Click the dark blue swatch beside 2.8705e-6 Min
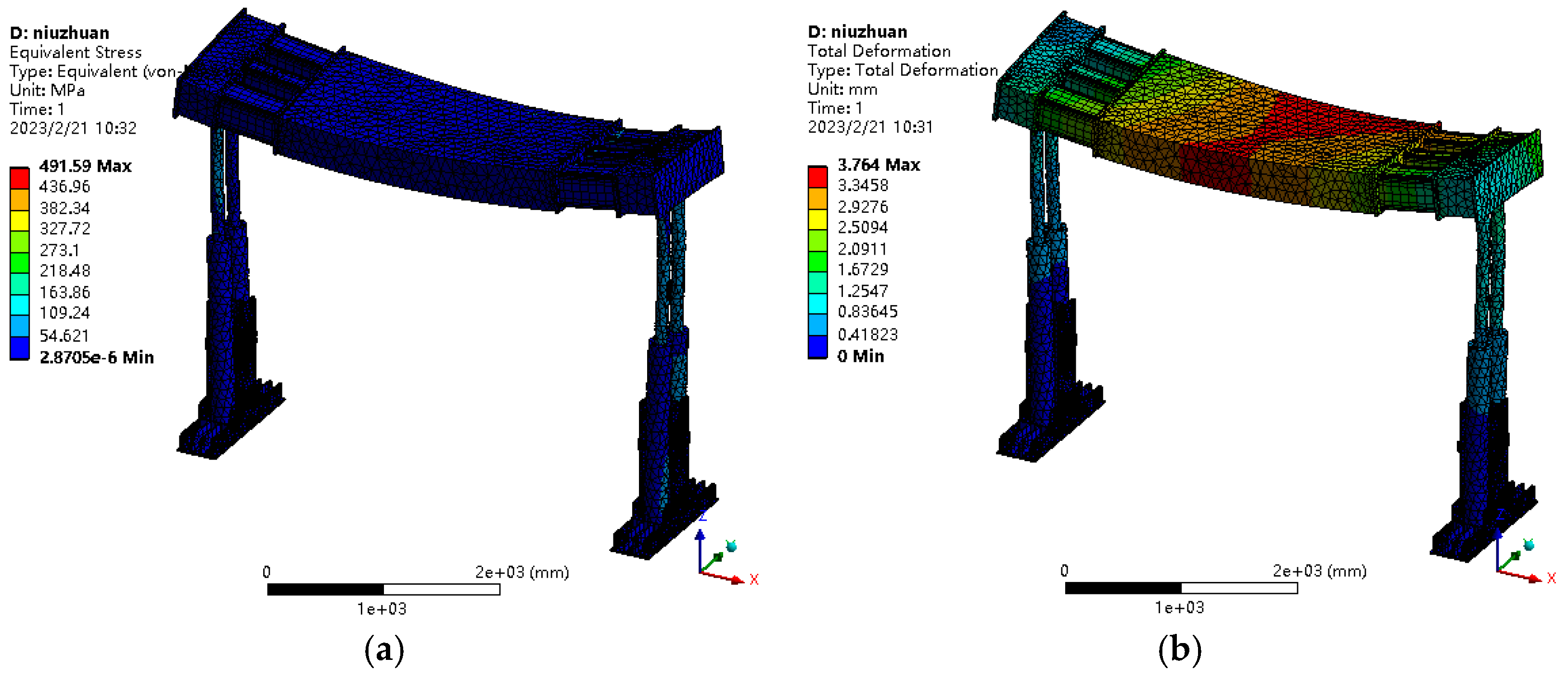The width and height of the screenshot is (1568, 683). (x=19, y=347)
